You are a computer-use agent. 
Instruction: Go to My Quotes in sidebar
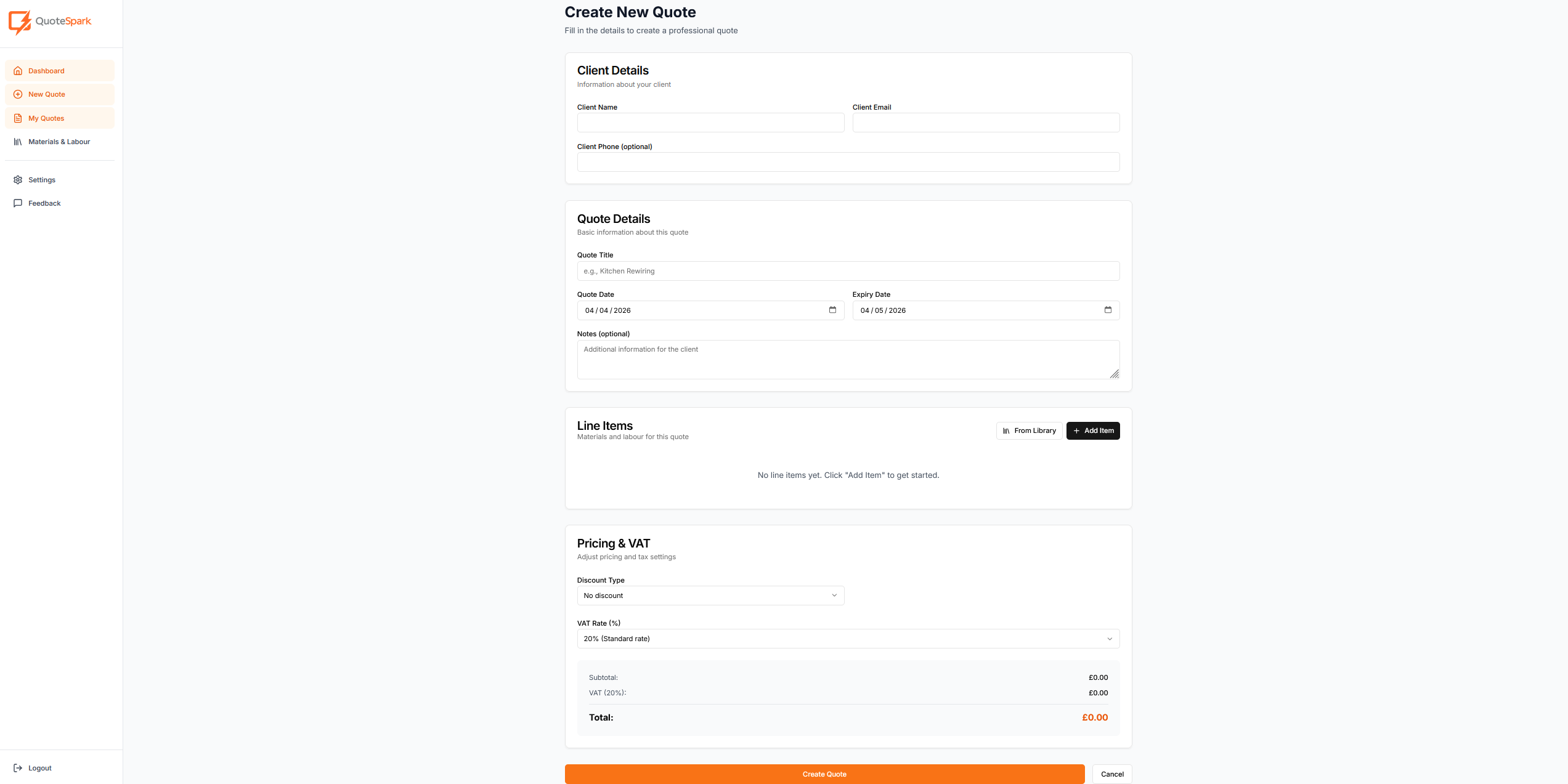click(59, 118)
